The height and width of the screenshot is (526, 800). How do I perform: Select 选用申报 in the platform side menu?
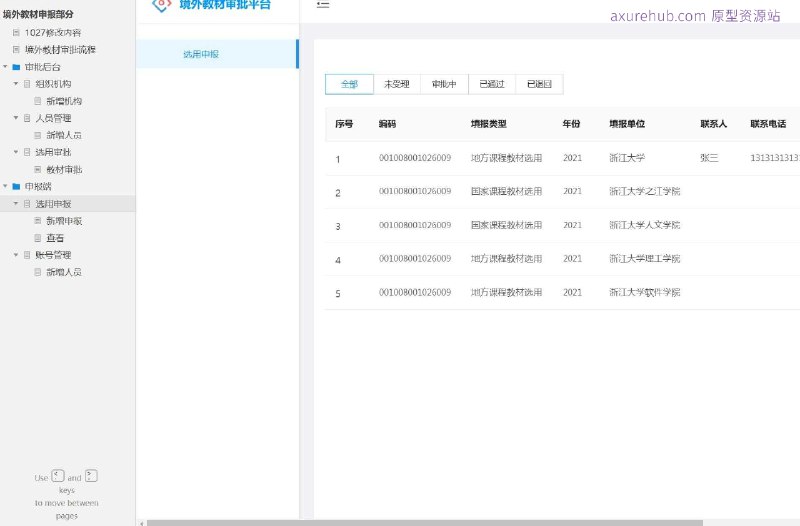(x=216, y=54)
